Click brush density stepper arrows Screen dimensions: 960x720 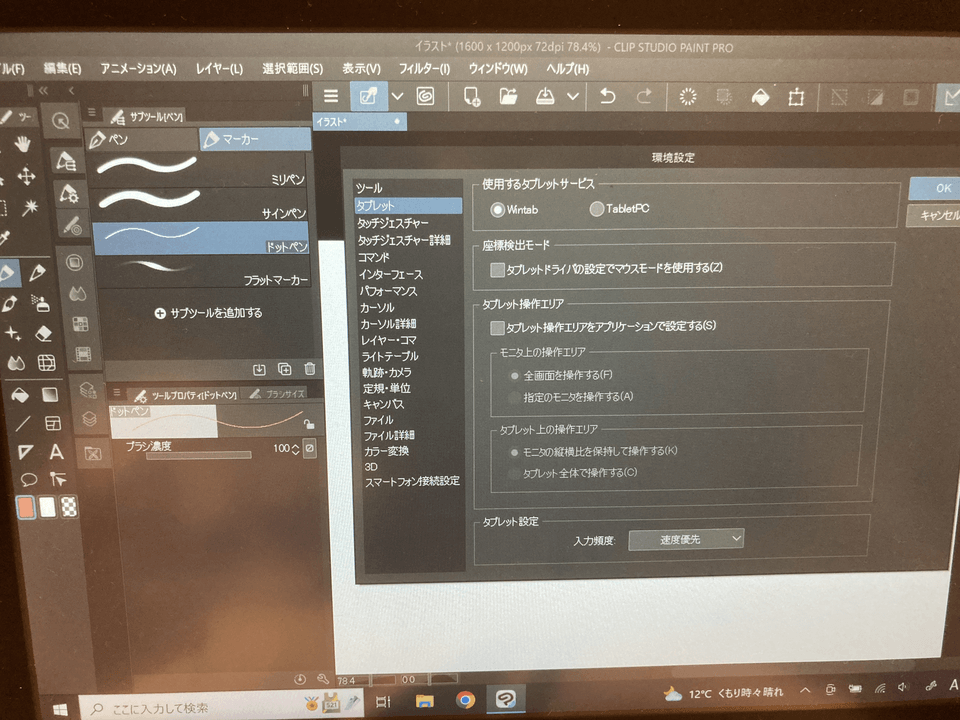pos(296,449)
